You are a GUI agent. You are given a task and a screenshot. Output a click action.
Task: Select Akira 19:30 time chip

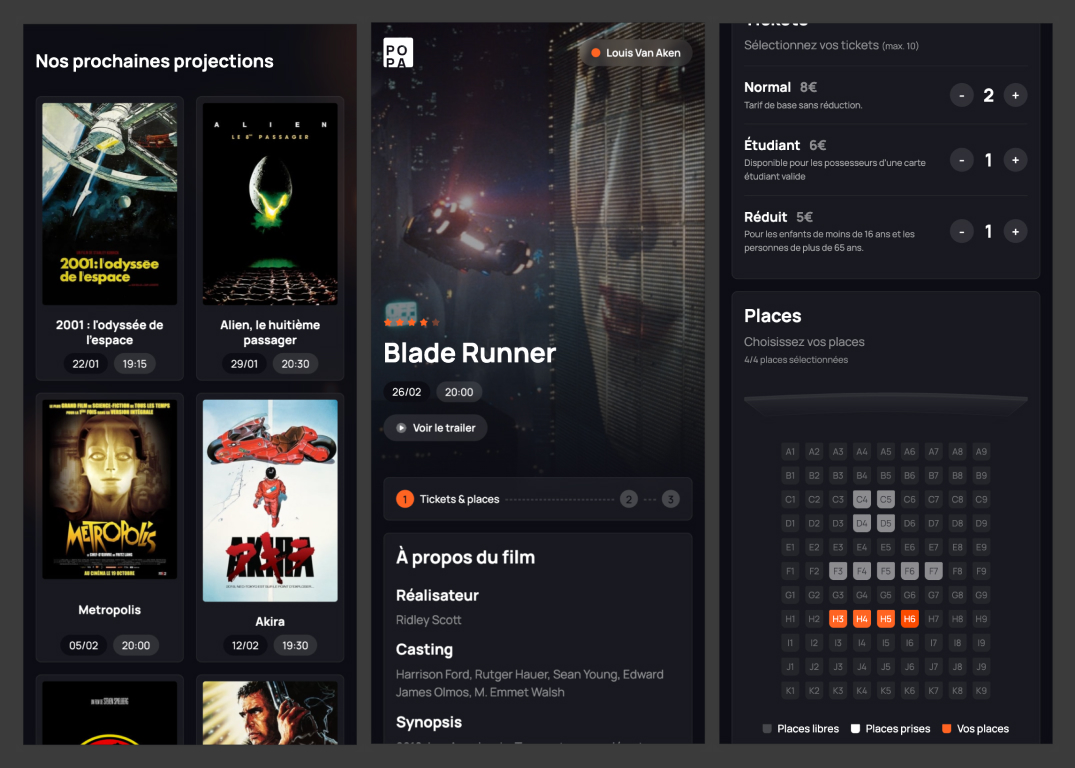pyautogui.click(x=295, y=645)
